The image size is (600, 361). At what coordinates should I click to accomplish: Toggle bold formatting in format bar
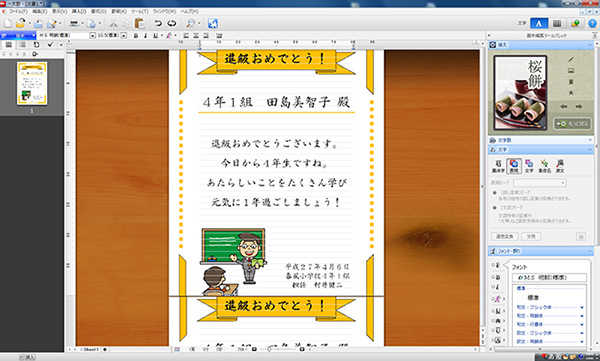coord(135,36)
